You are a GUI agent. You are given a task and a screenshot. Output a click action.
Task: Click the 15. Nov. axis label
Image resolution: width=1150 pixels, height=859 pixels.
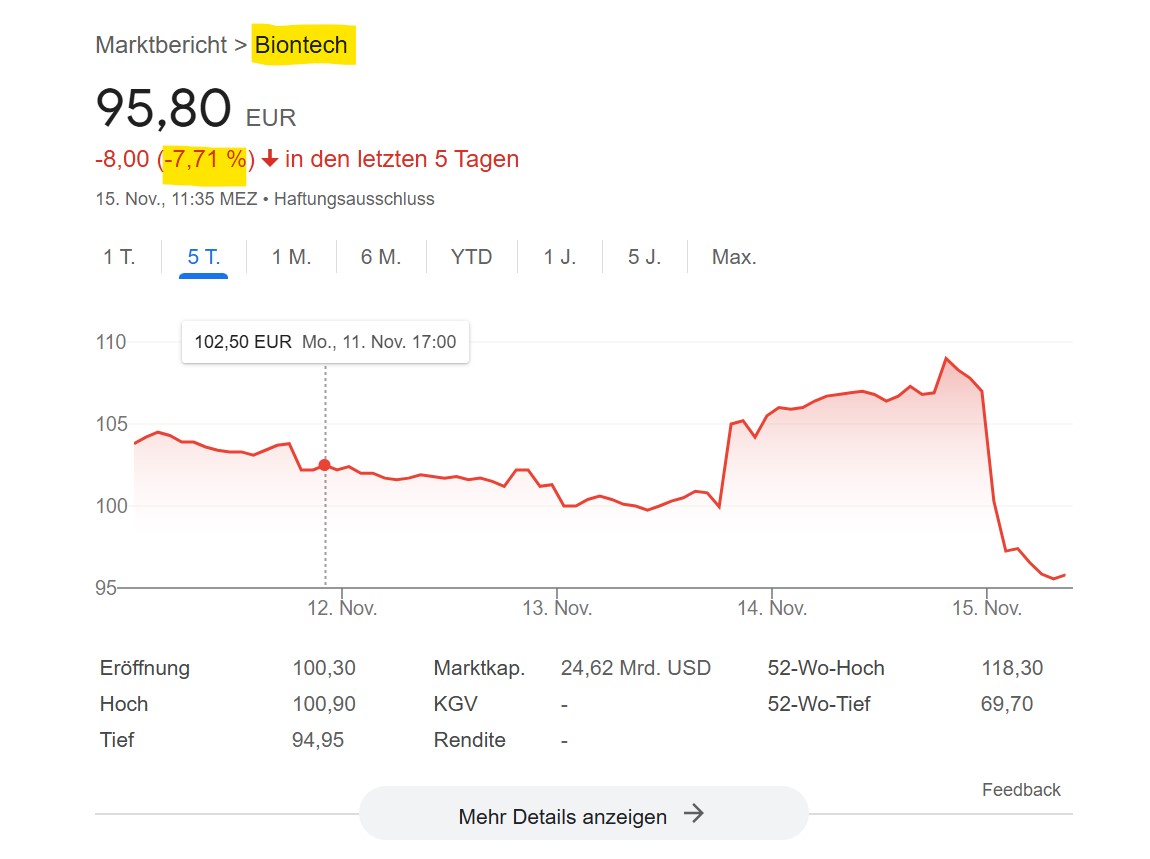[x=986, y=608]
